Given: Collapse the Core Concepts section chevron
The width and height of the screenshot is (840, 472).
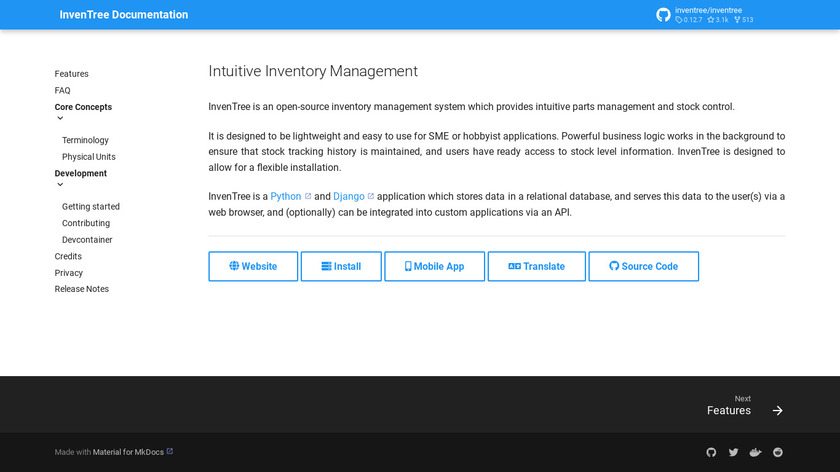Looking at the screenshot, I should pyautogui.click(x=60, y=119).
